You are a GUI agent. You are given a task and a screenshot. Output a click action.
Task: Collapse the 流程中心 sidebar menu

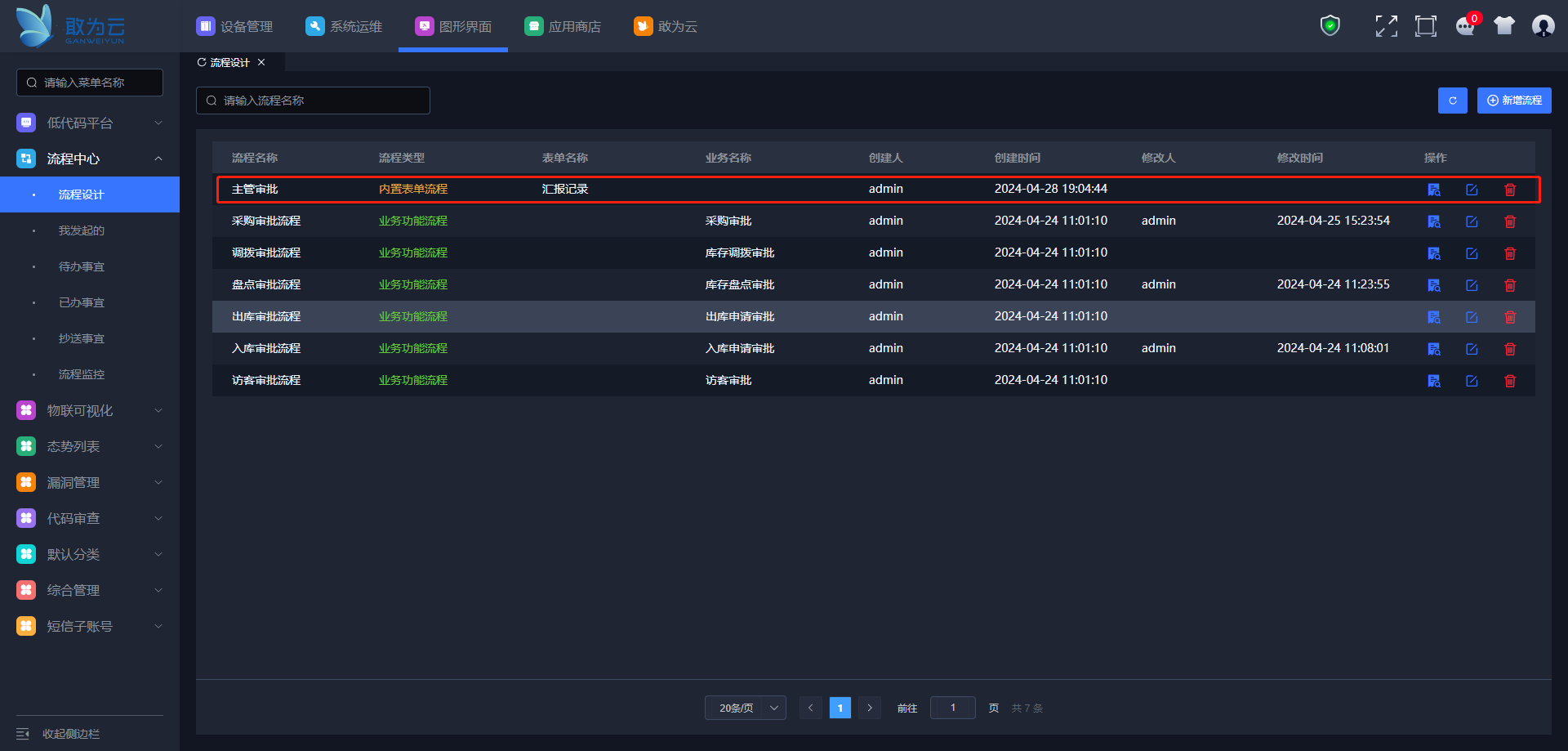click(90, 159)
